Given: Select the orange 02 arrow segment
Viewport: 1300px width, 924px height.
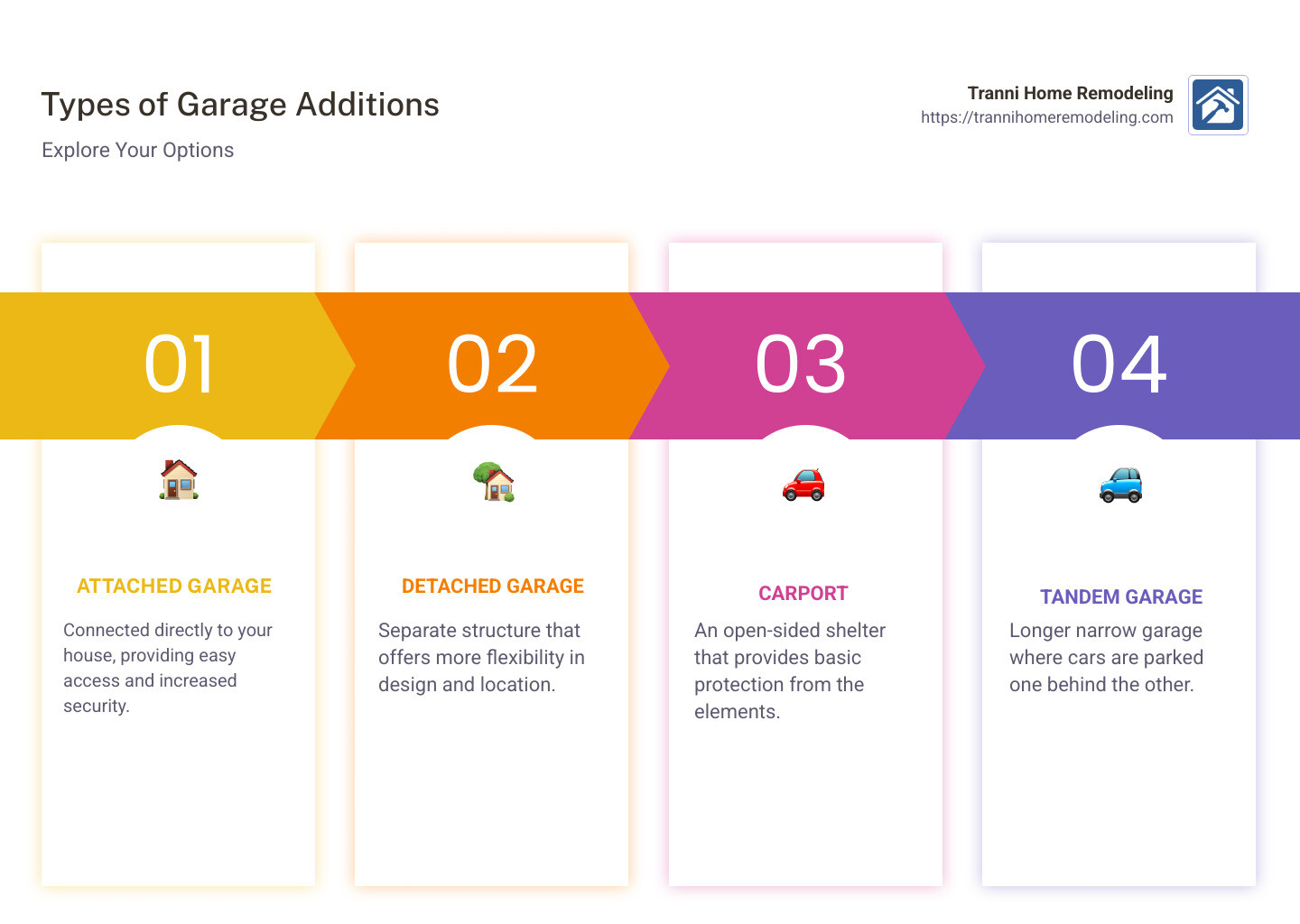Looking at the screenshot, I should [x=492, y=365].
